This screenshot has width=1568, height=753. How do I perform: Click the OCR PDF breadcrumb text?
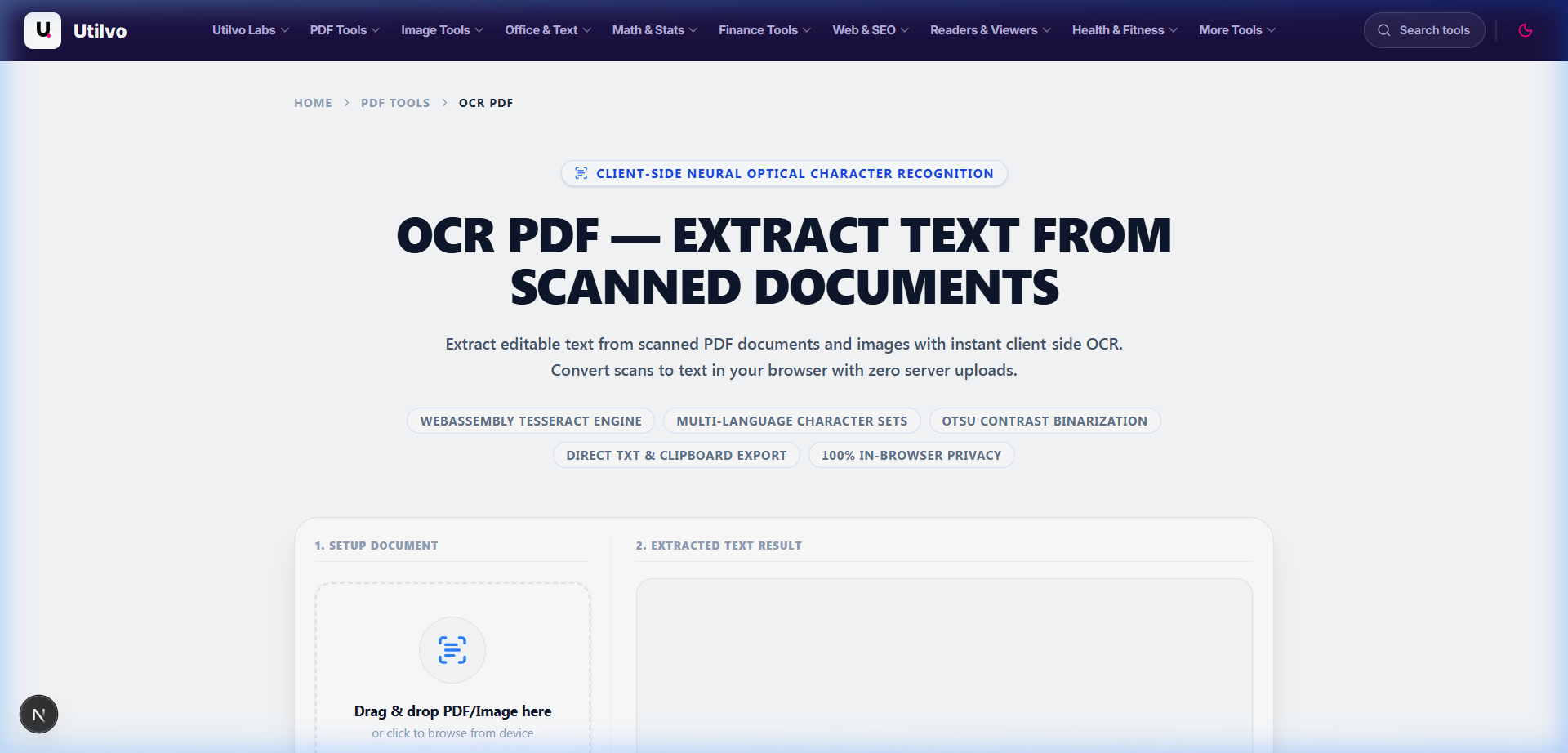click(x=486, y=103)
